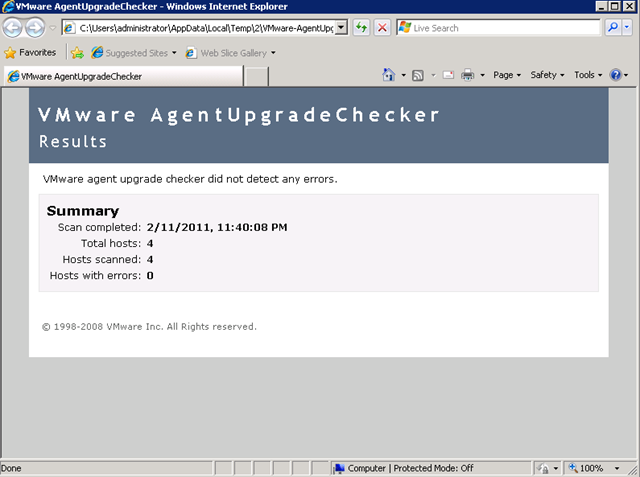The image size is (640, 477).
Task: Click scan date '2/11/2011, 11:40:08 PM'
Action: [217, 227]
